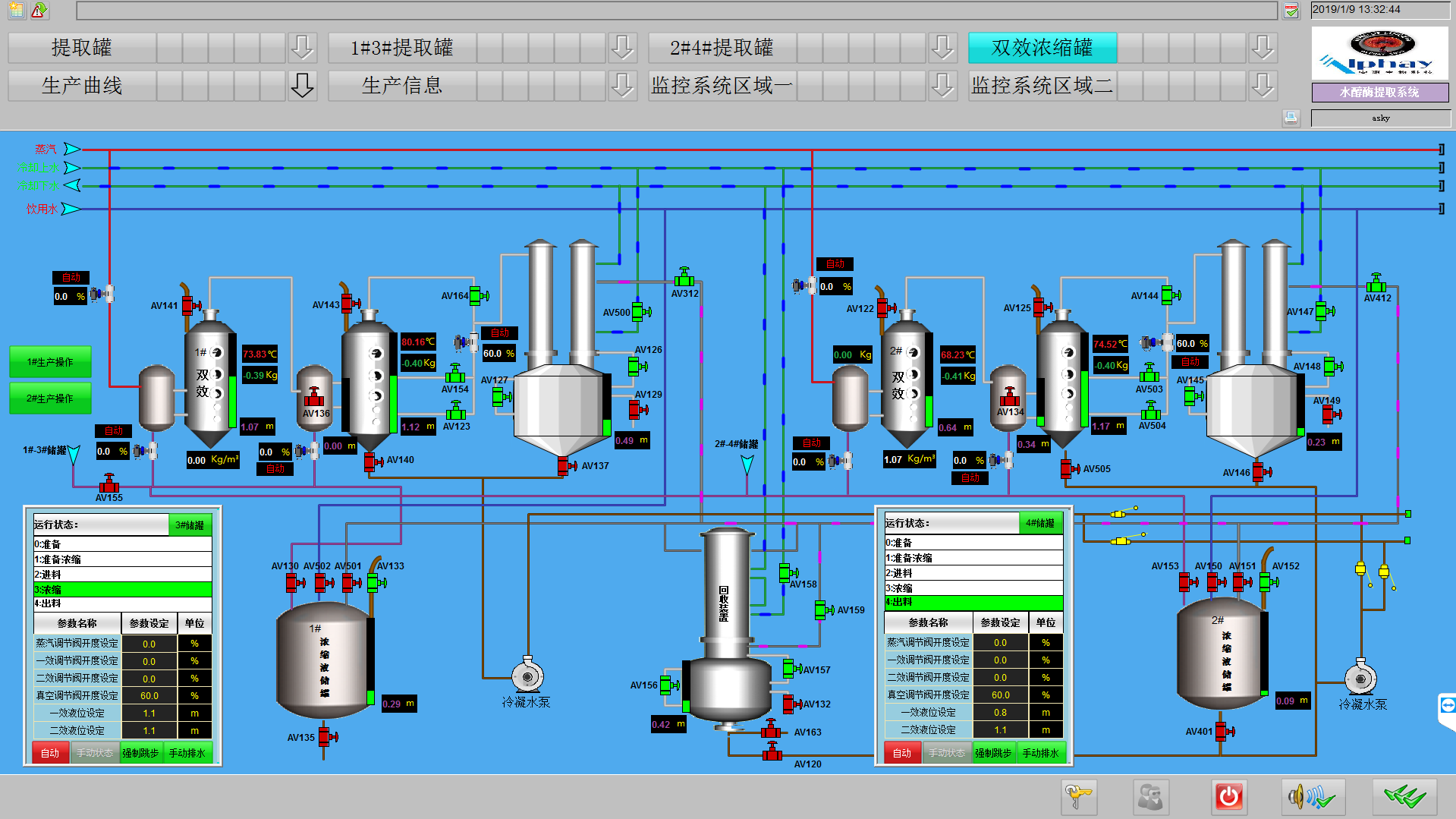Viewport: 1456px width, 819px height.
Task: Expand the arrow next to 双效浓缩罐
Action: click(x=1263, y=47)
